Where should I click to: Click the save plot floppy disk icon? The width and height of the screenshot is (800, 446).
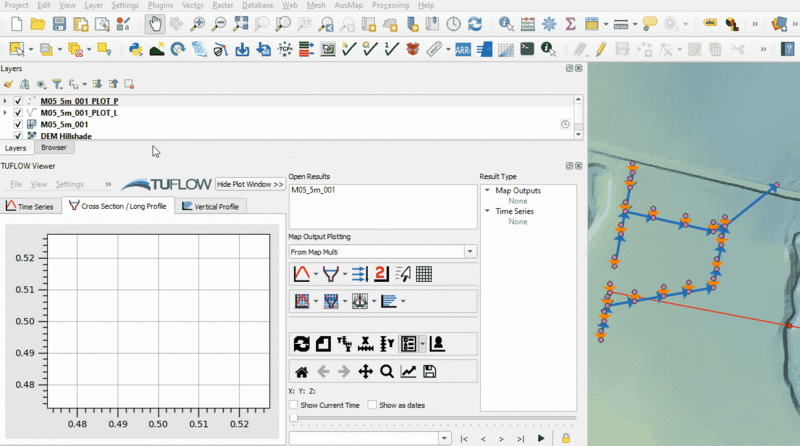(430, 372)
